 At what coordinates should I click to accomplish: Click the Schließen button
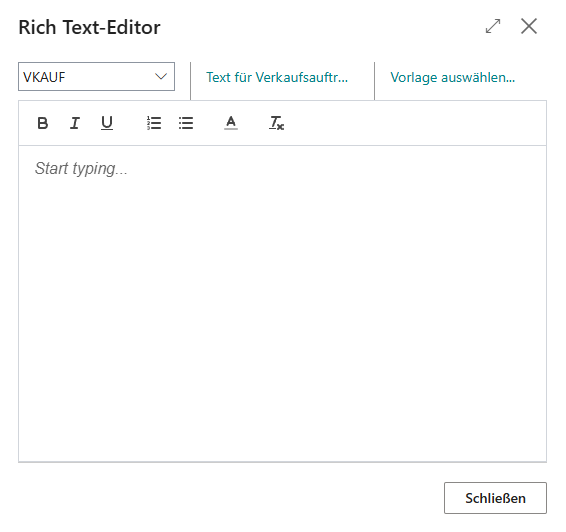(x=495, y=498)
